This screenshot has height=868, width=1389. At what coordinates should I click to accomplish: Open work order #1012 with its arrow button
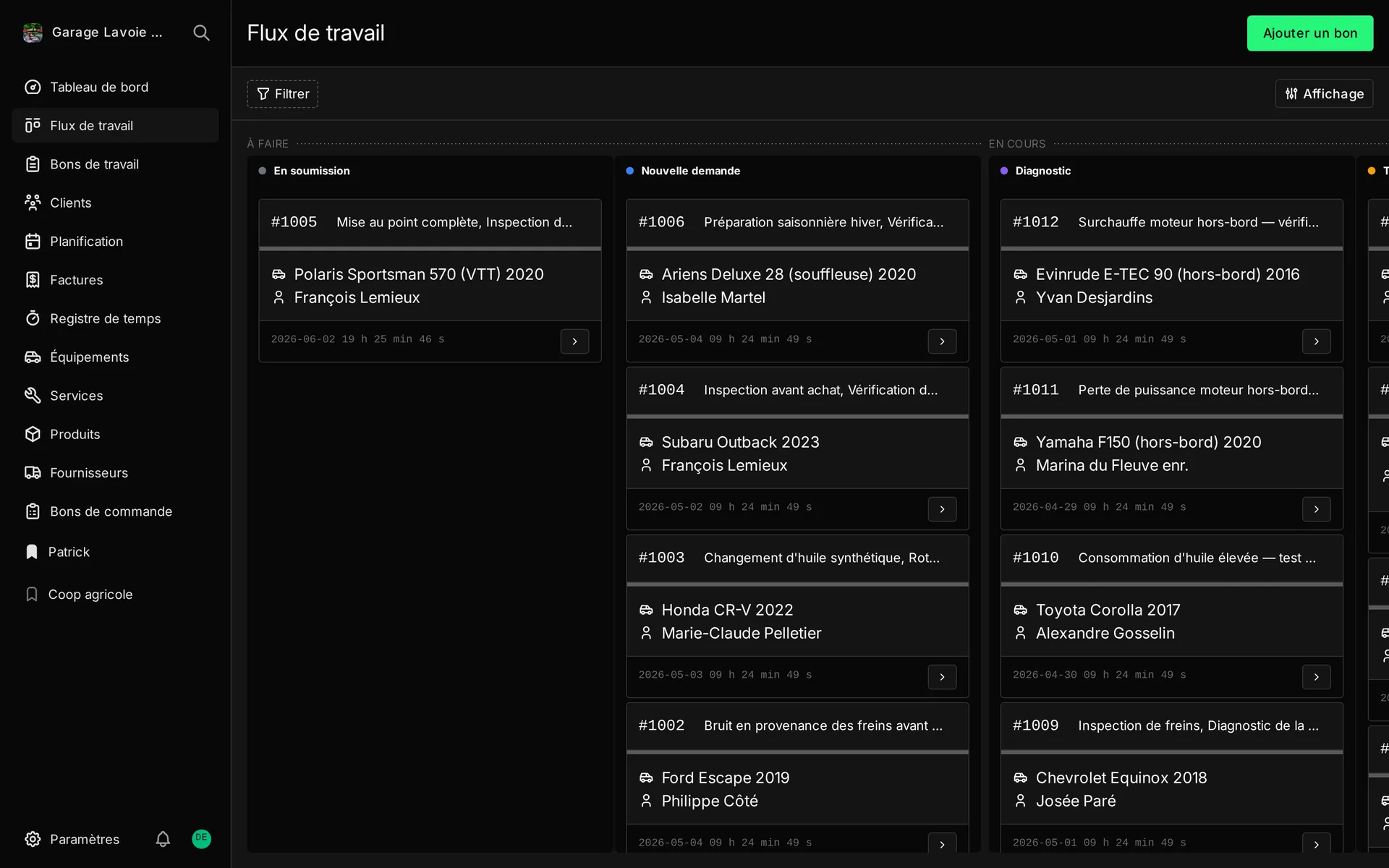pos(1316,341)
